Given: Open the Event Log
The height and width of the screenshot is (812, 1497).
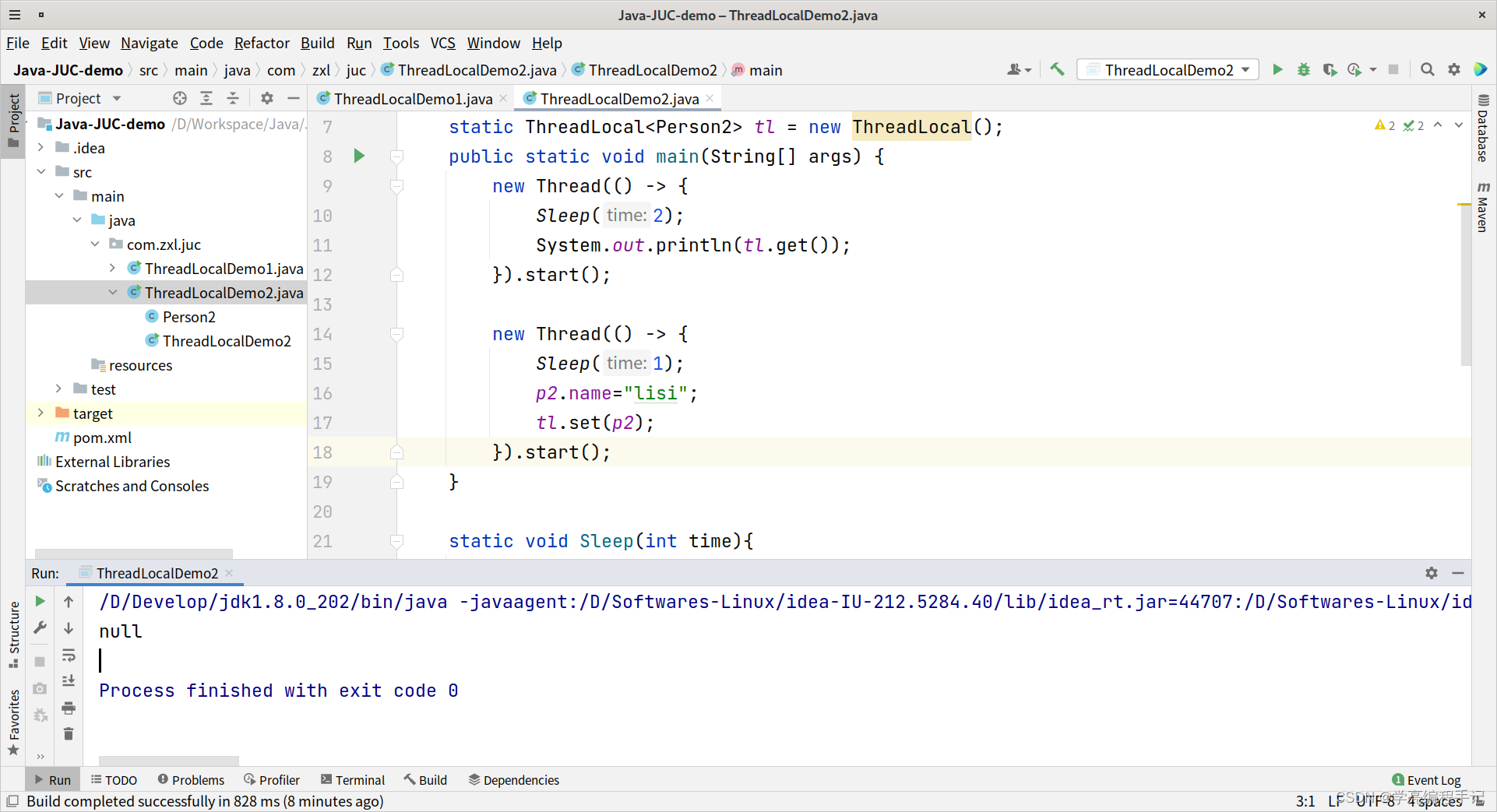Looking at the screenshot, I should (x=1426, y=779).
